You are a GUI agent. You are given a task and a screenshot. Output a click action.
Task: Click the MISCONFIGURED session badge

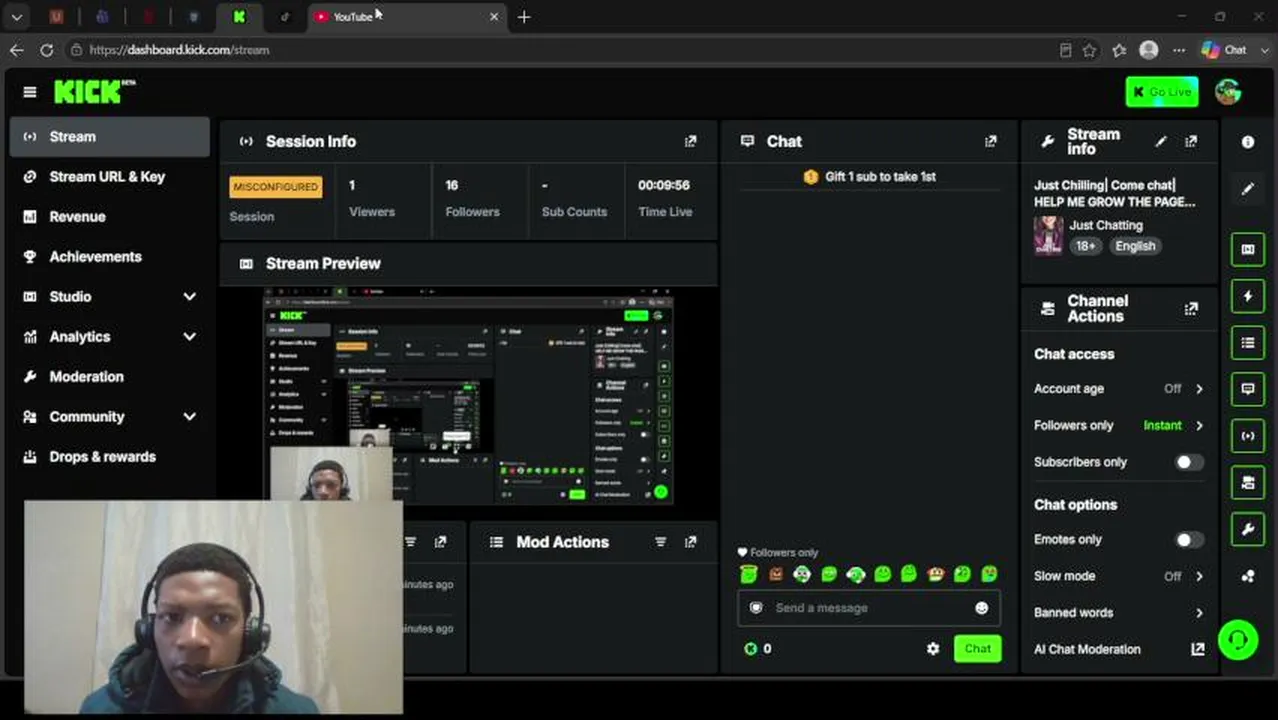pos(275,187)
